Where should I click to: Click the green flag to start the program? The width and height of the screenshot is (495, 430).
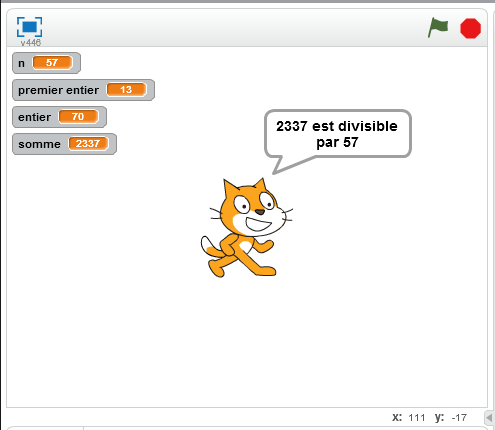pyautogui.click(x=438, y=27)
